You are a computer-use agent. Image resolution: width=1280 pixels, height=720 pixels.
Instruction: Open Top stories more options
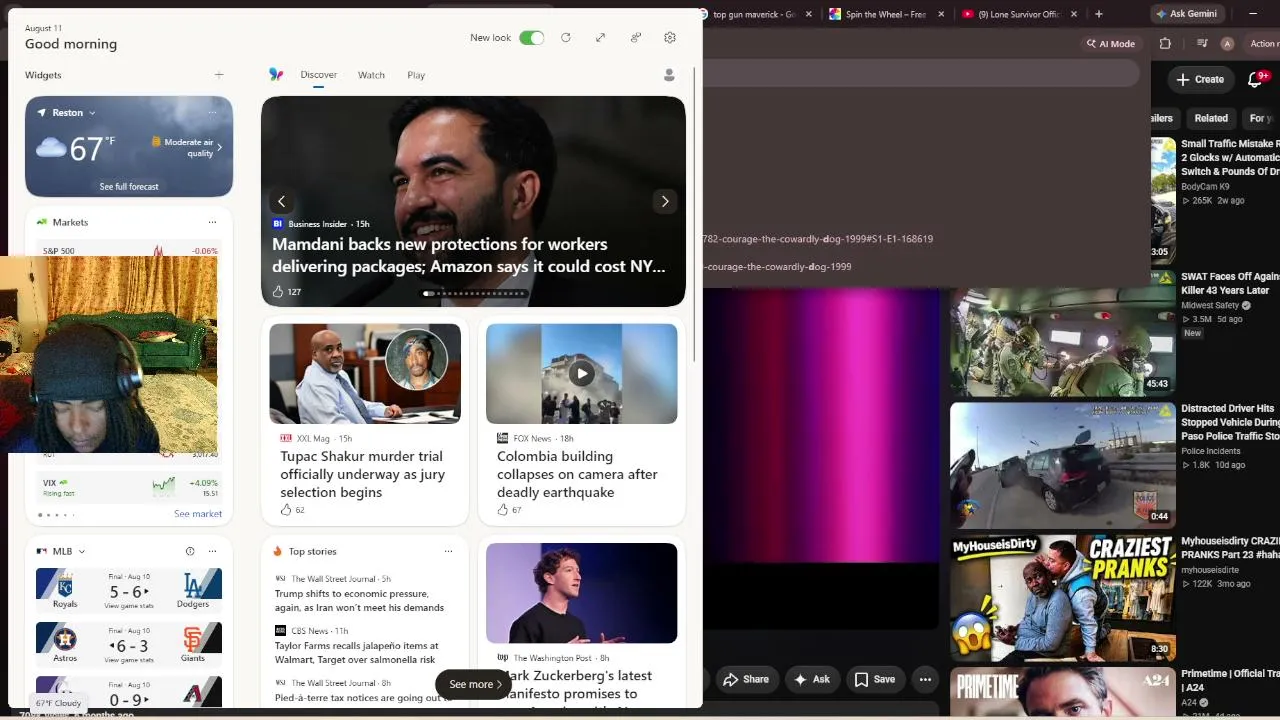coord(448,551)
